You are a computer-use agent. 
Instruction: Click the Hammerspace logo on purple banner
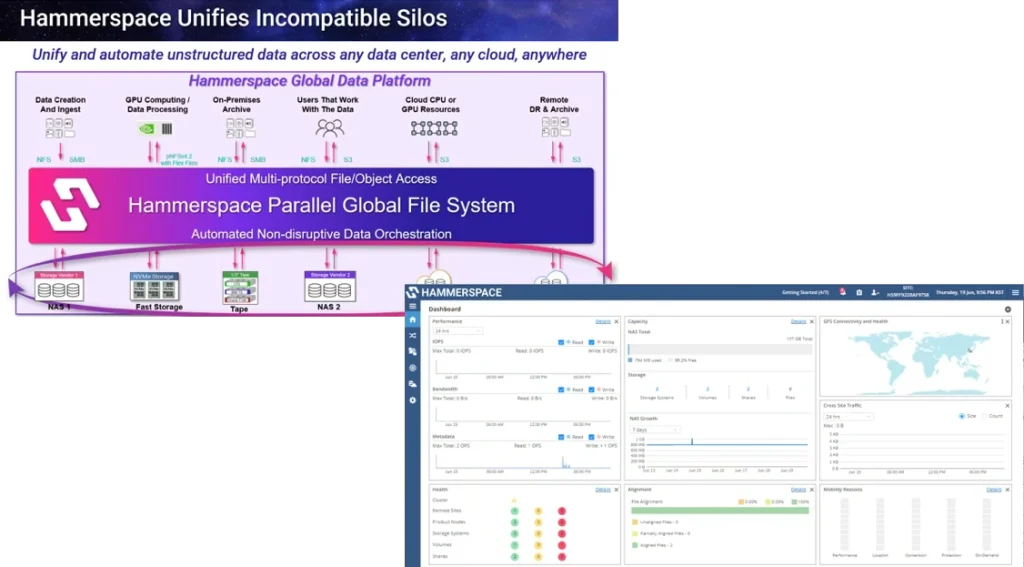click(70, 205)
